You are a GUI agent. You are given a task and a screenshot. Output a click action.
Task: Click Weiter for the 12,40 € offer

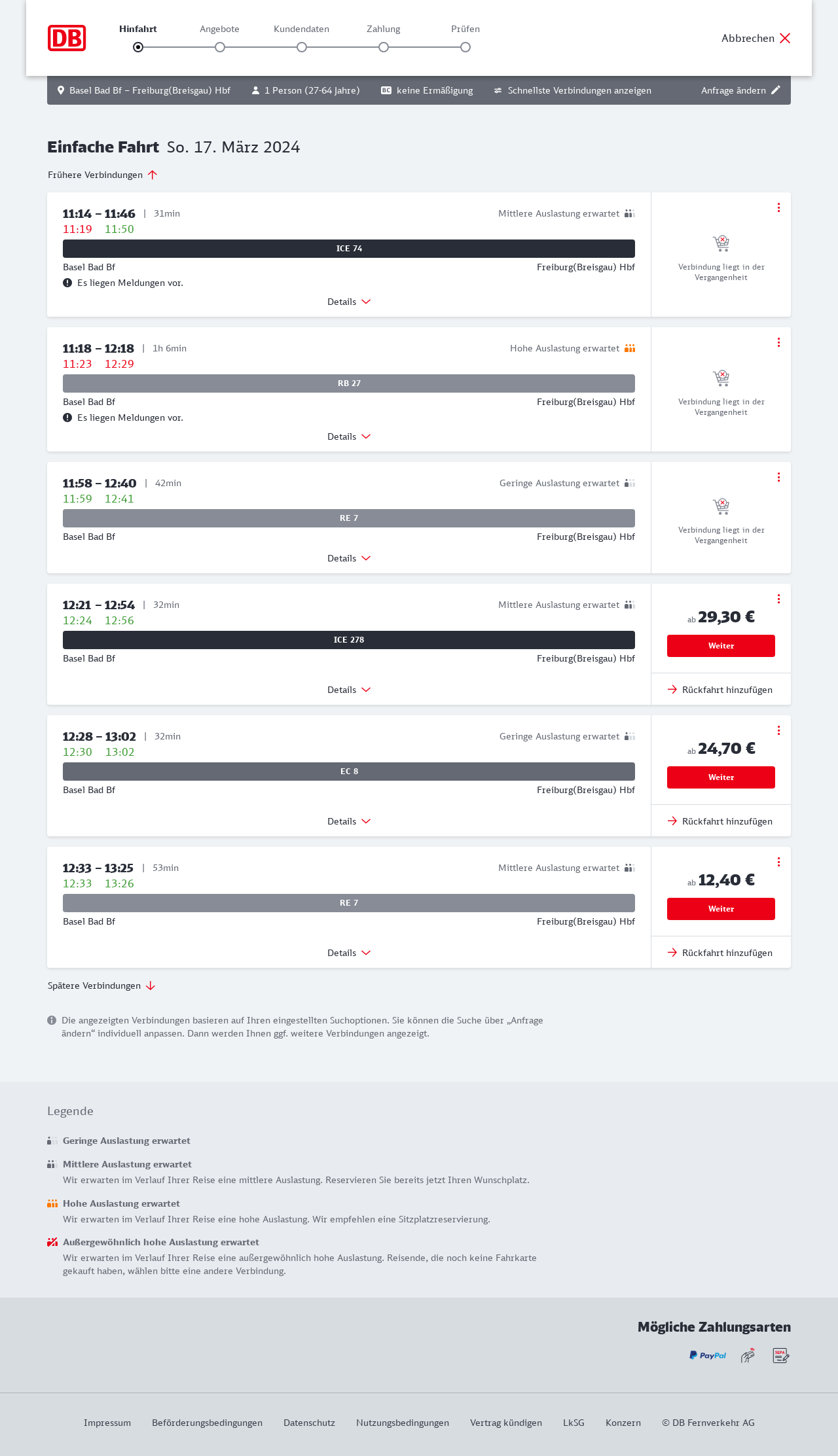pos(721,909)
